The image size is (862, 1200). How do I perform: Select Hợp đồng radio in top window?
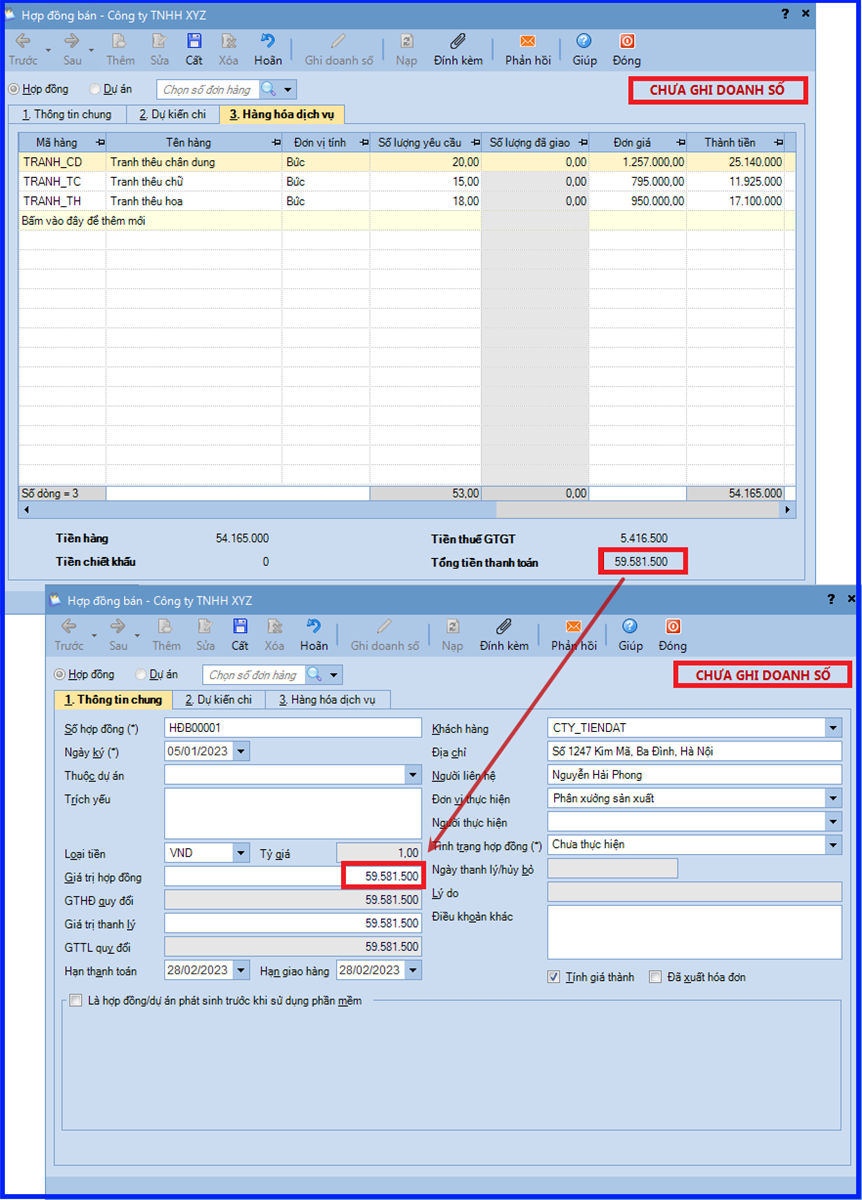[x=13, y=89]
